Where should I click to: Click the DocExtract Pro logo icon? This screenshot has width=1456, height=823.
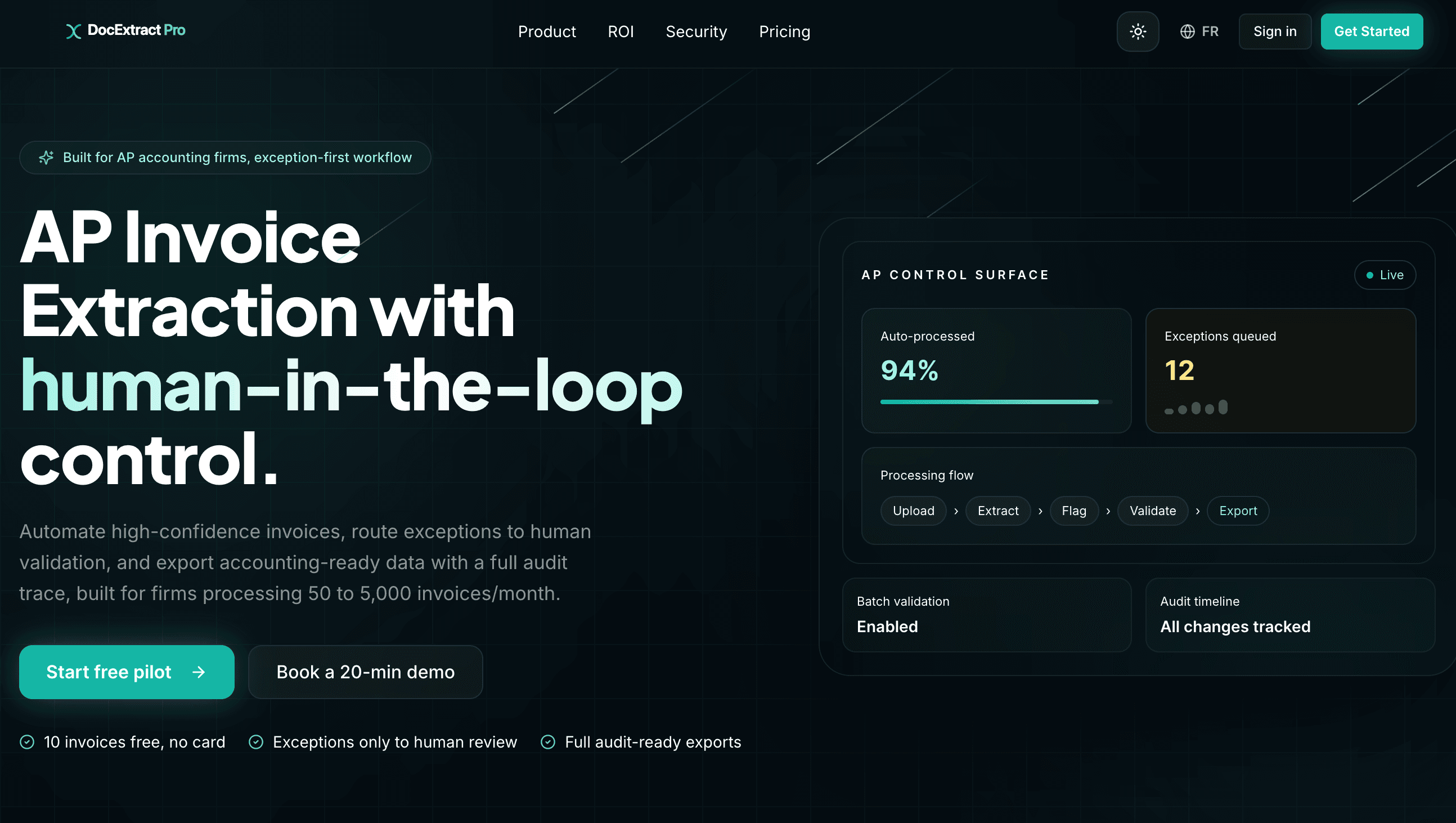pos(74,31)
